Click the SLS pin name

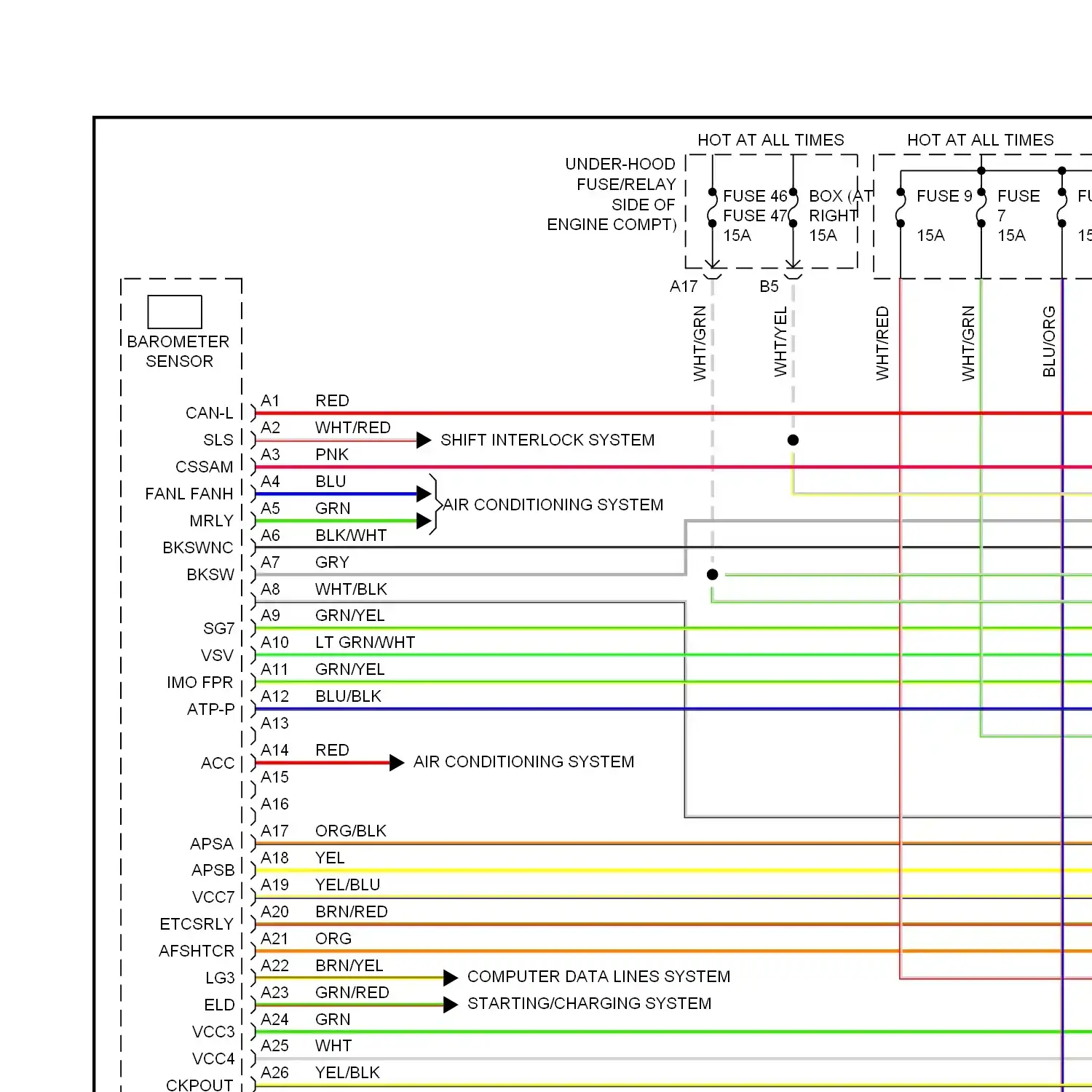click(218, 440)
